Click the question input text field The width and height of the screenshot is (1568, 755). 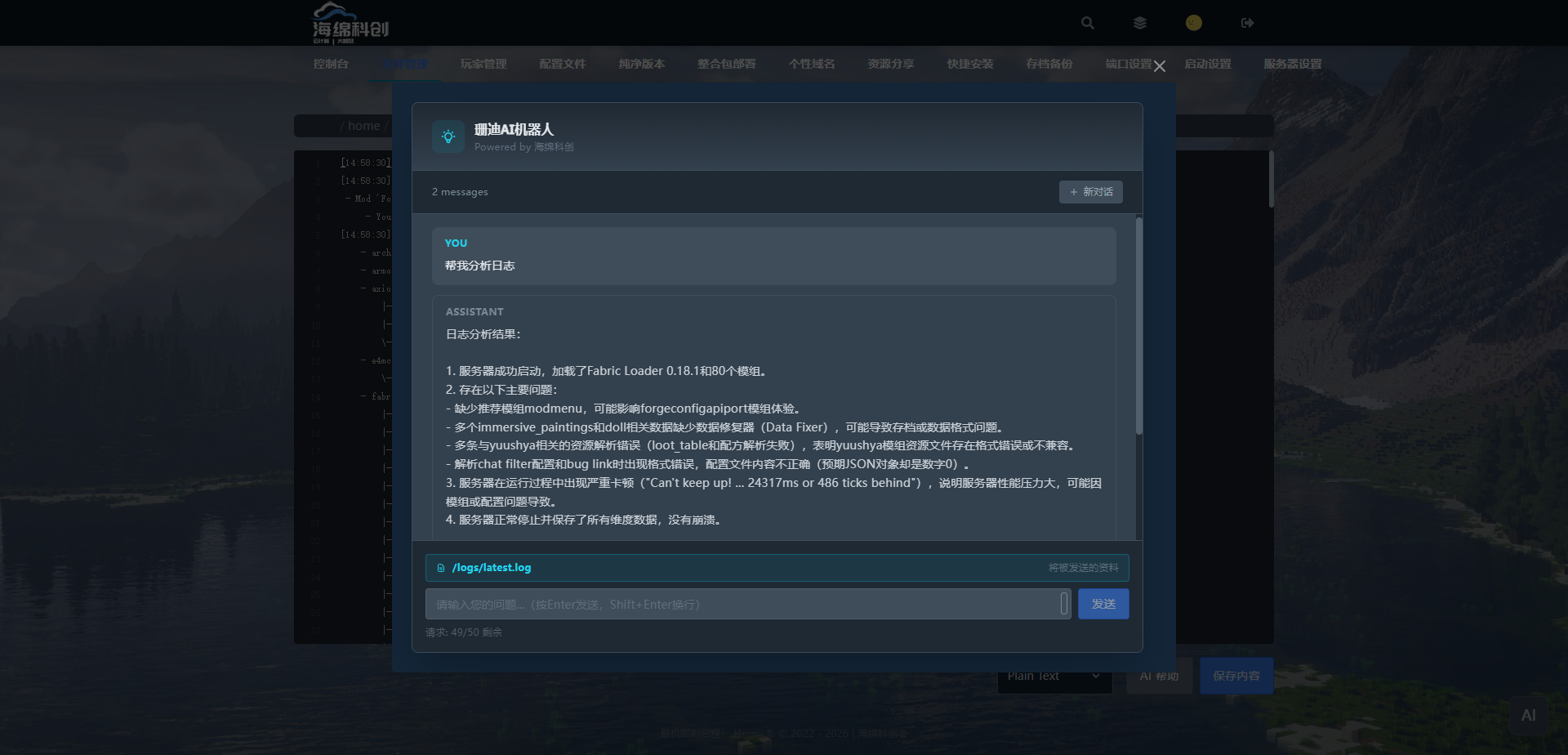[x=742, y=605]
